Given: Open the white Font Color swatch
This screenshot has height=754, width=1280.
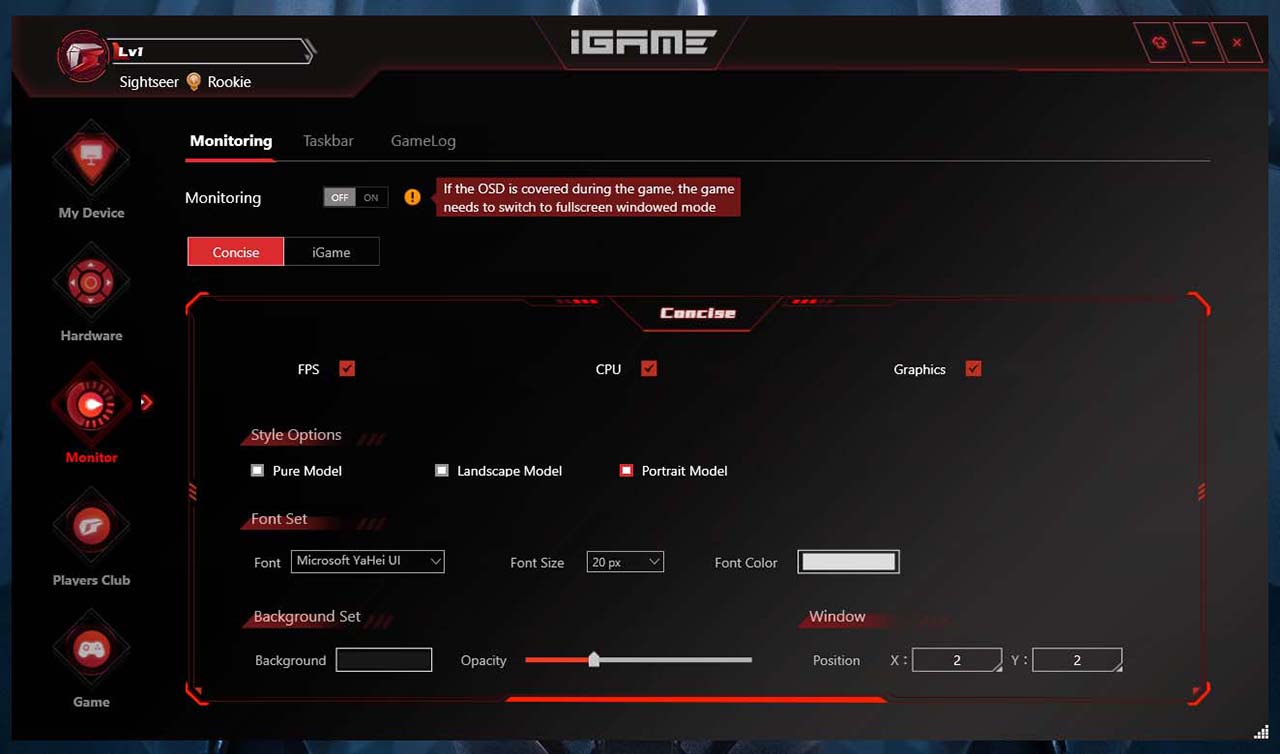Looking at the screenshot, I should (848, 562).
